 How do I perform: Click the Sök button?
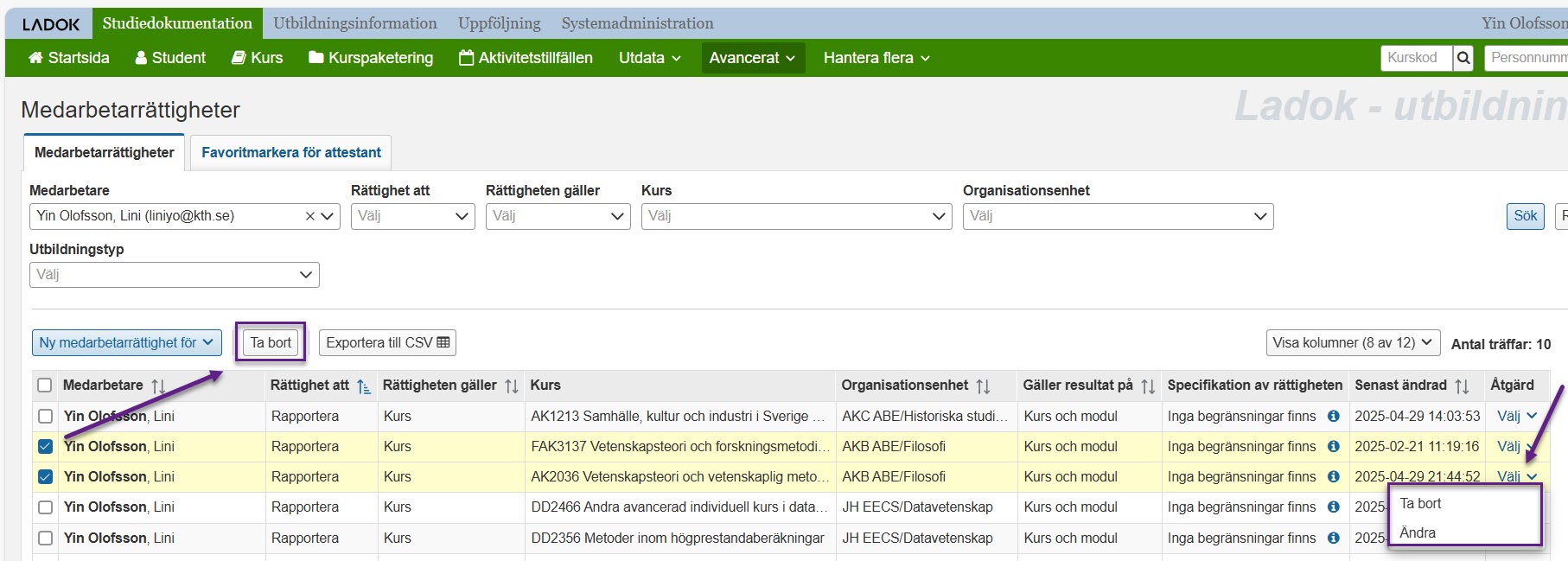coord(1525,216)
